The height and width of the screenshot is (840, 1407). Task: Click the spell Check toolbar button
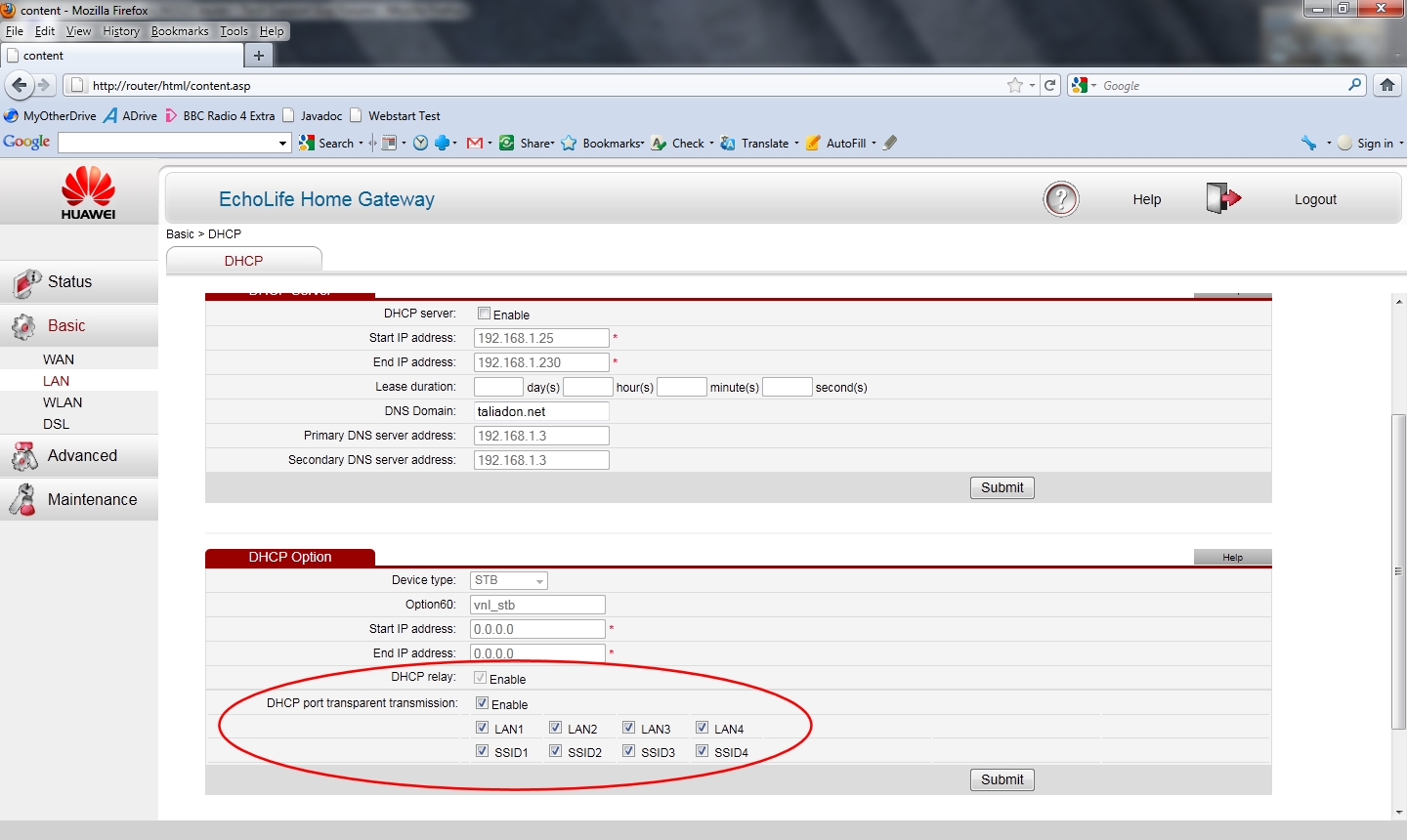coord(678,143)
